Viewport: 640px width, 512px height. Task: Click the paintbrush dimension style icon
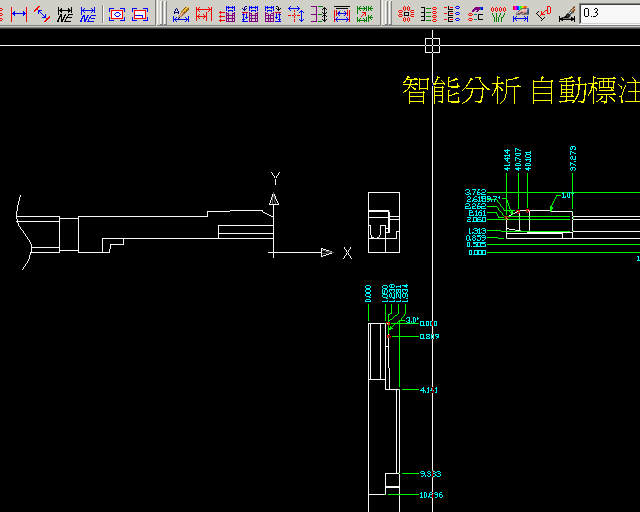[567, 14]
